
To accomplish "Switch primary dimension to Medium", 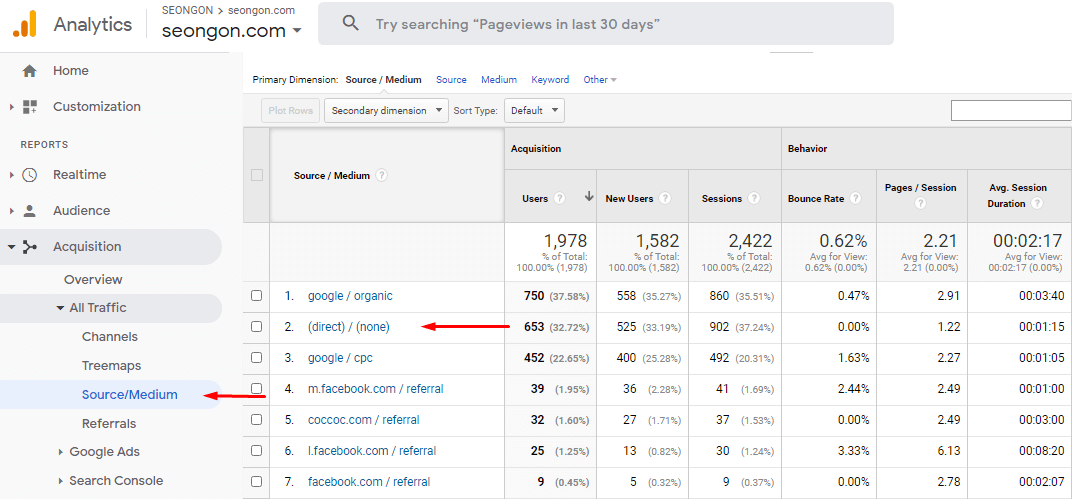I will pyautogui.click(x=499, y=80).
